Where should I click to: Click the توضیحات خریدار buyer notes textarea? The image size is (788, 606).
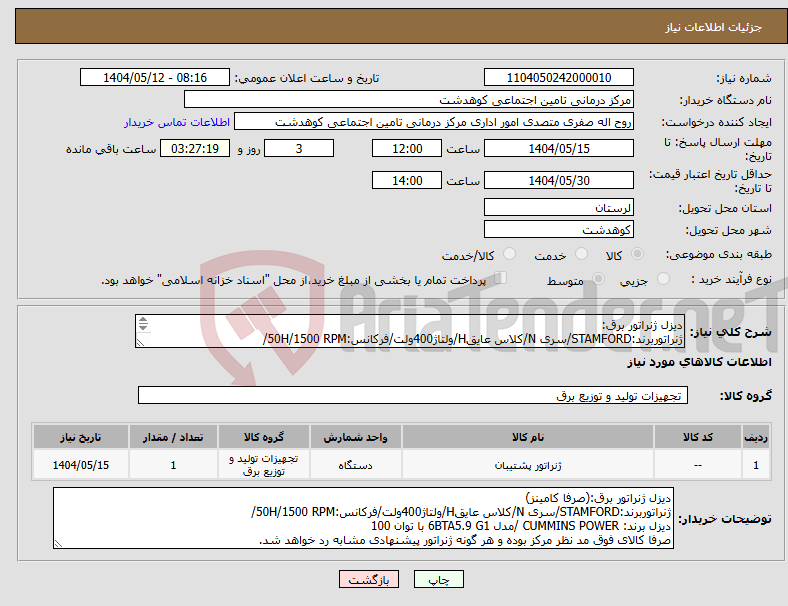363,518
